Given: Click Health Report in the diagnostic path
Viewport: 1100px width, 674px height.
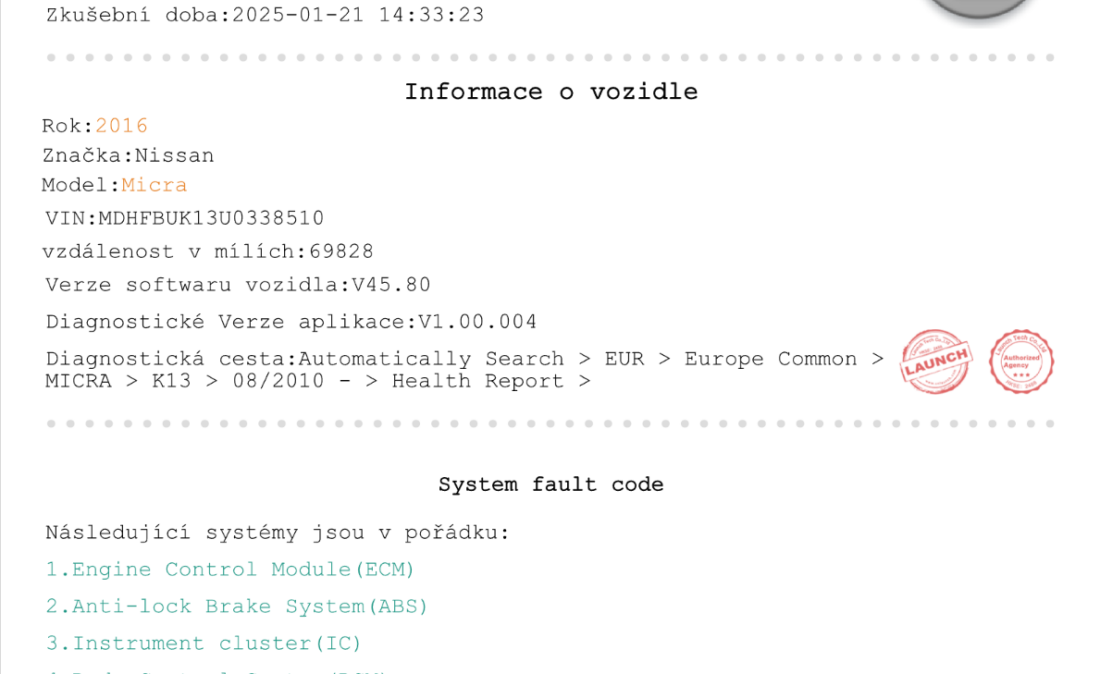Looking at the screenshot, I should (478, 382).
